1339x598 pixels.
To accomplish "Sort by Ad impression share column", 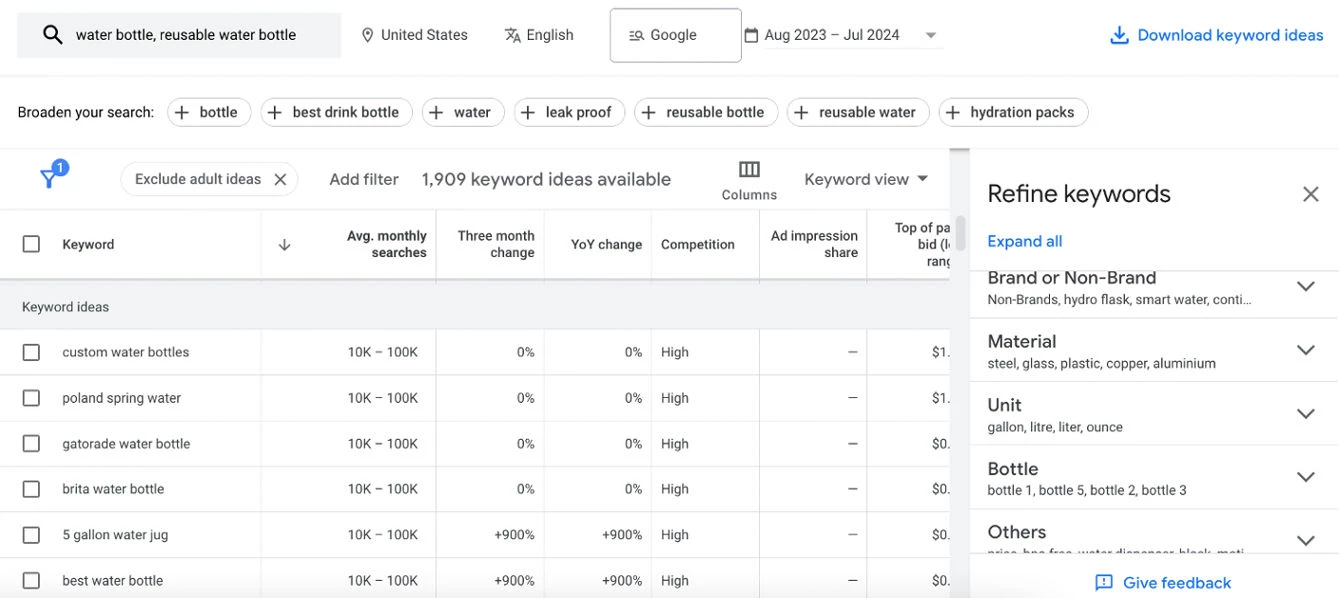I will pos(814,244).
